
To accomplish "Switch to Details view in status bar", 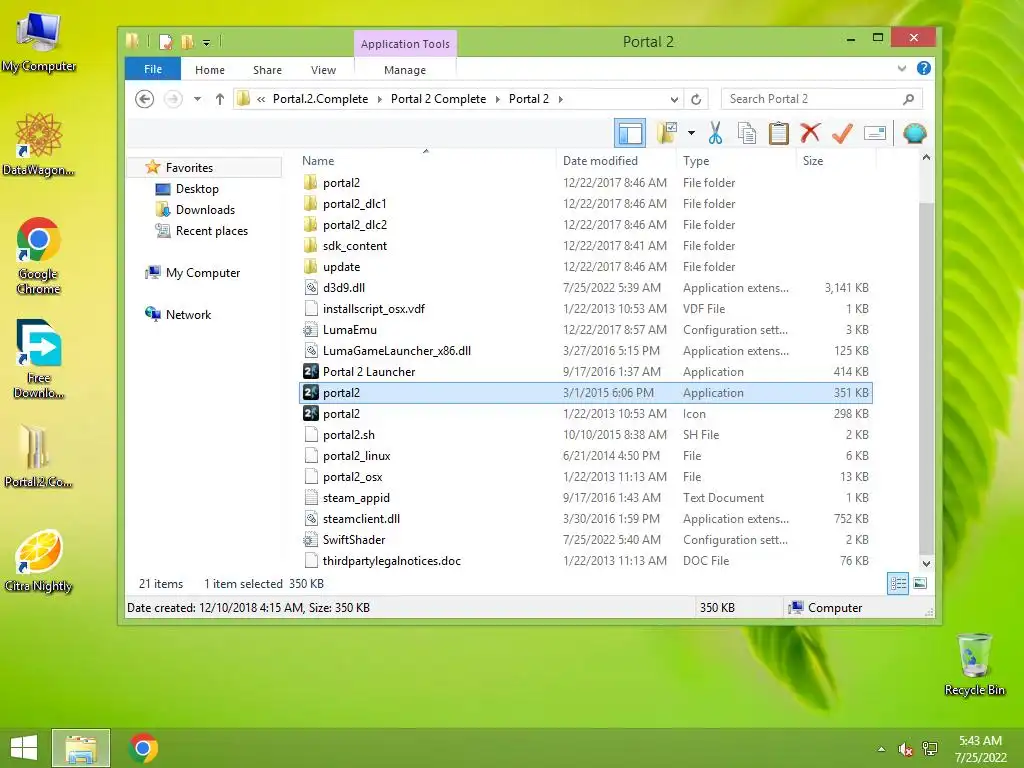I will [898, 583].
